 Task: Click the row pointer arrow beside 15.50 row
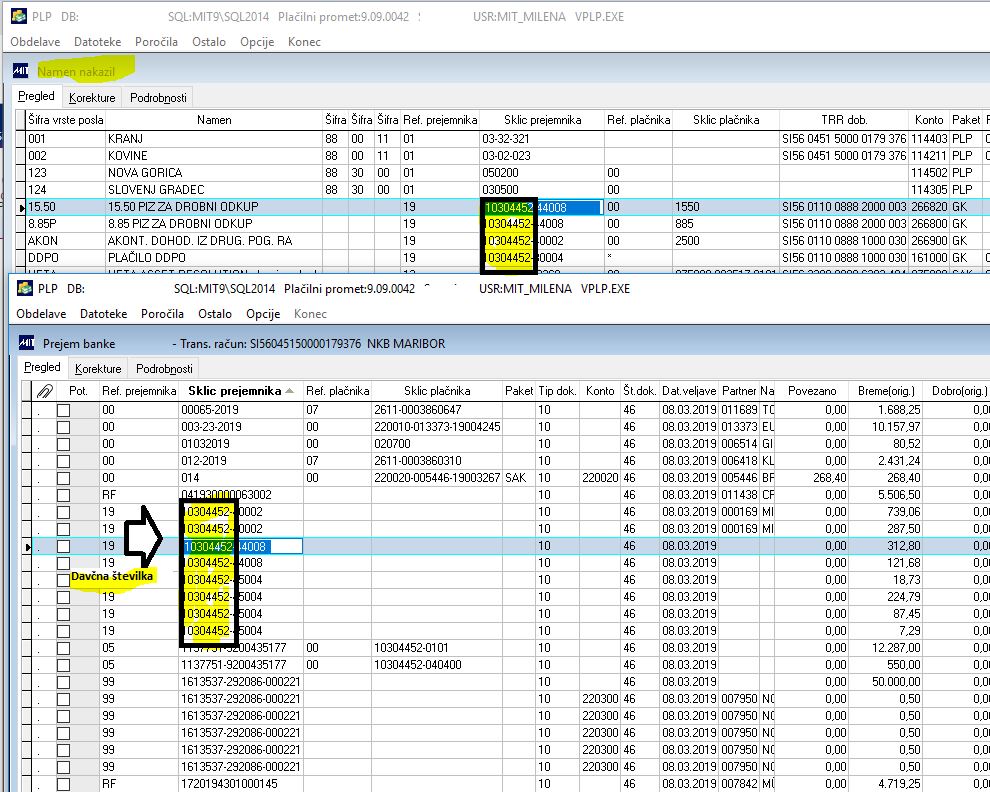(23, 207)
